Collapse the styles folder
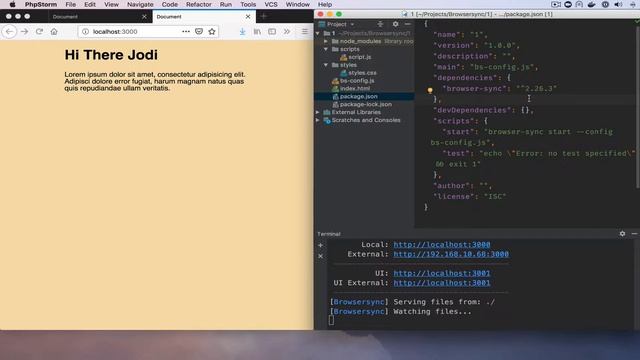Viewport: 640px width, 360px height. click(326, 65)
